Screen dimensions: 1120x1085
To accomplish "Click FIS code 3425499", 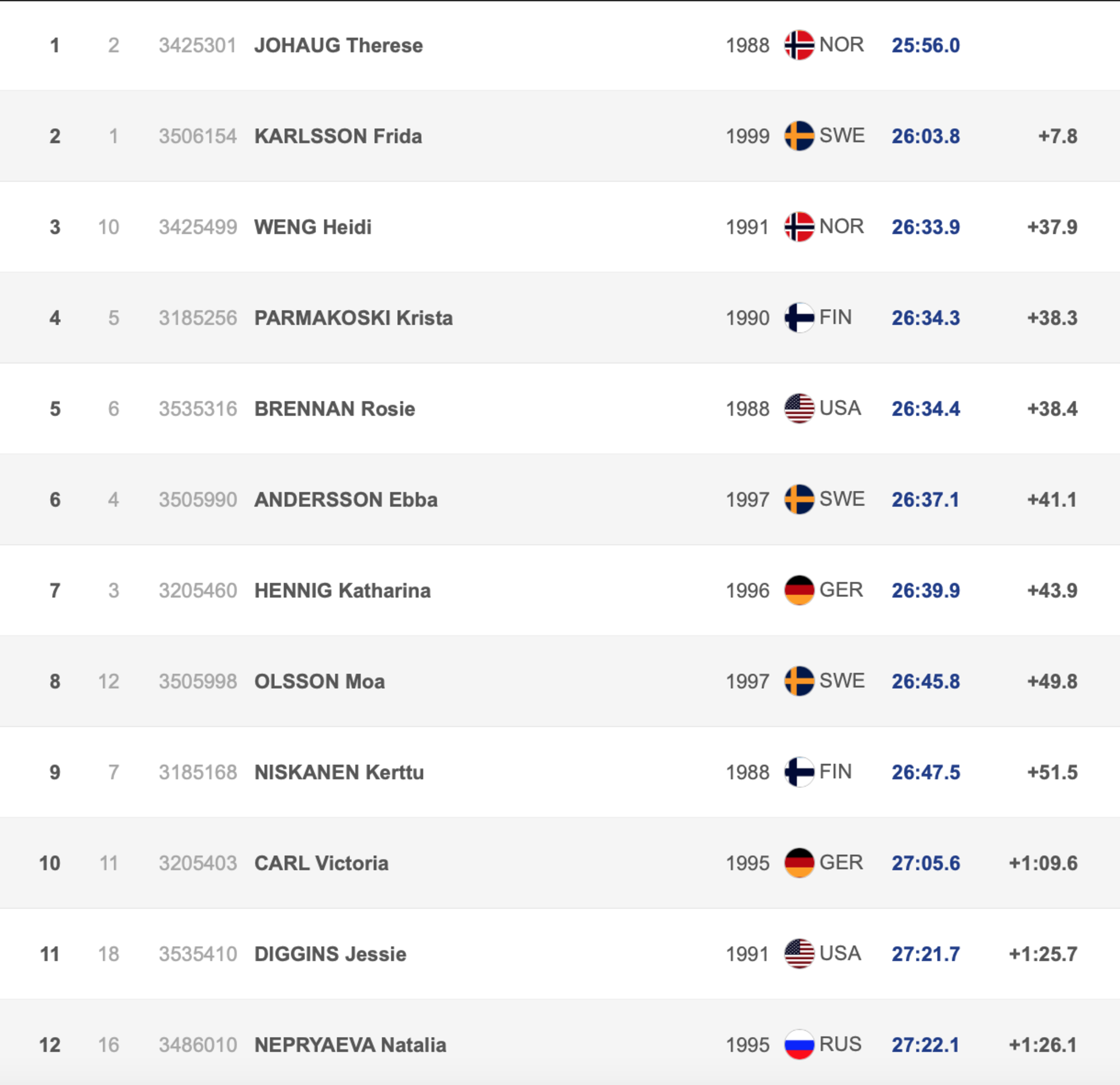I will click(198, 227).
